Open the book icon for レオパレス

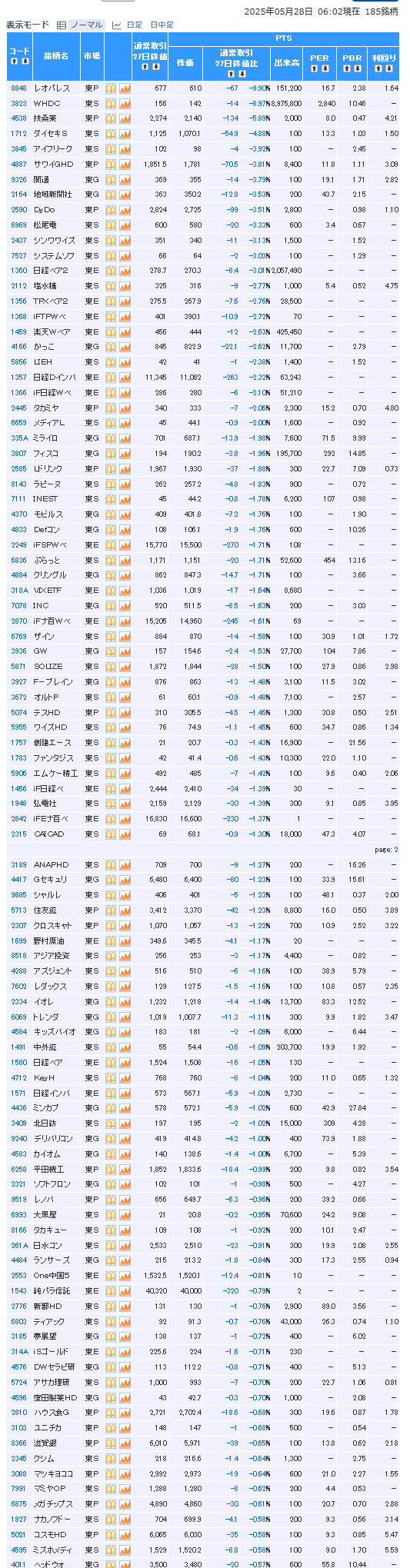pyautogui.click(x=111, y=88)
